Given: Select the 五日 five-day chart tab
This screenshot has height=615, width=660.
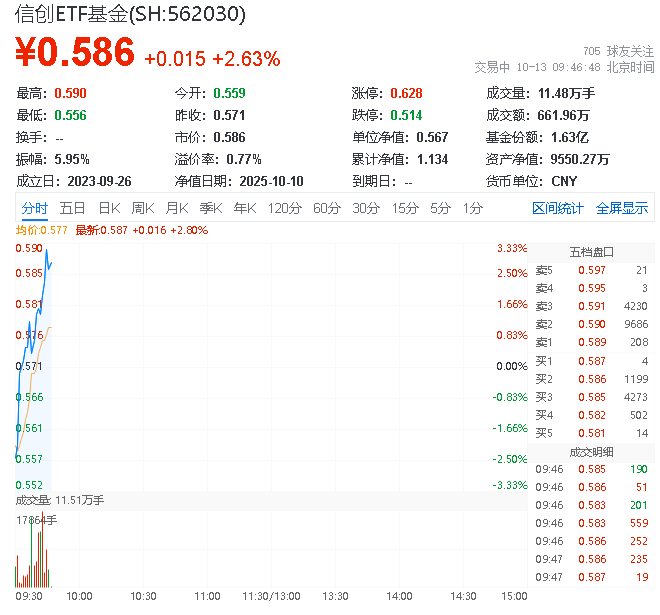Looking at the screenshot, I should coord(72,208).
